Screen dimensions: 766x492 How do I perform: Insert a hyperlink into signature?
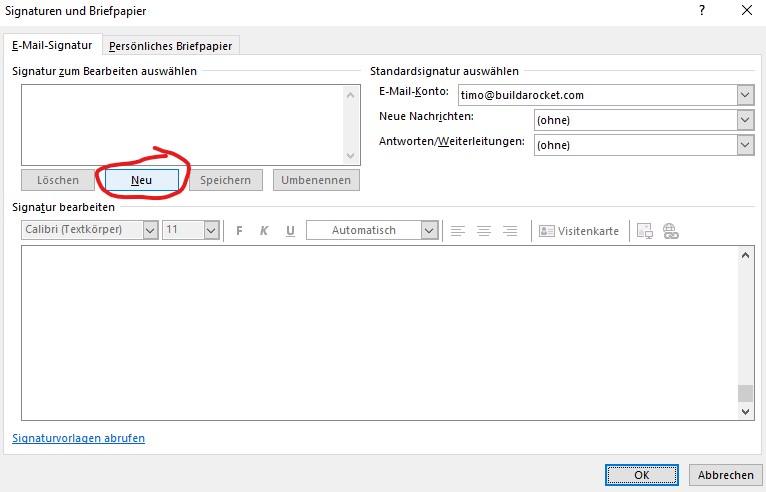(x=671, y=231)
